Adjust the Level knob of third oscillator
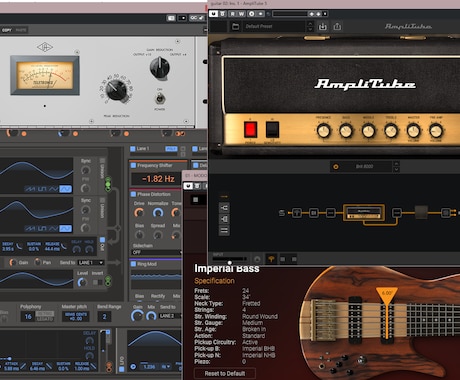This screenshot has height=380, width=460. point(82,282)
